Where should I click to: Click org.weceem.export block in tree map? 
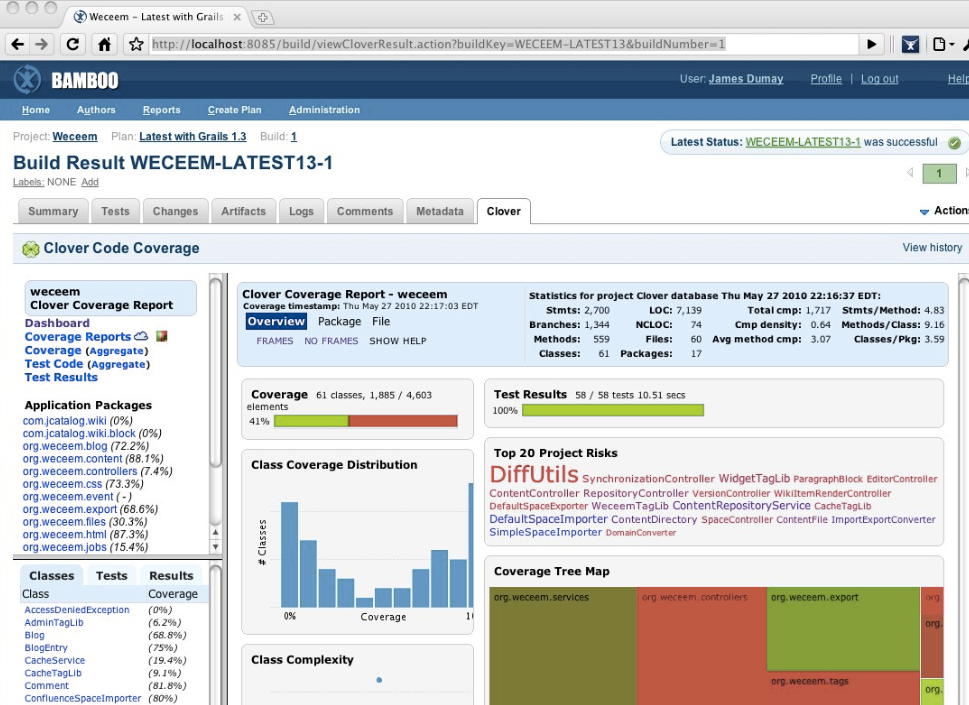(x=842, y=630)
